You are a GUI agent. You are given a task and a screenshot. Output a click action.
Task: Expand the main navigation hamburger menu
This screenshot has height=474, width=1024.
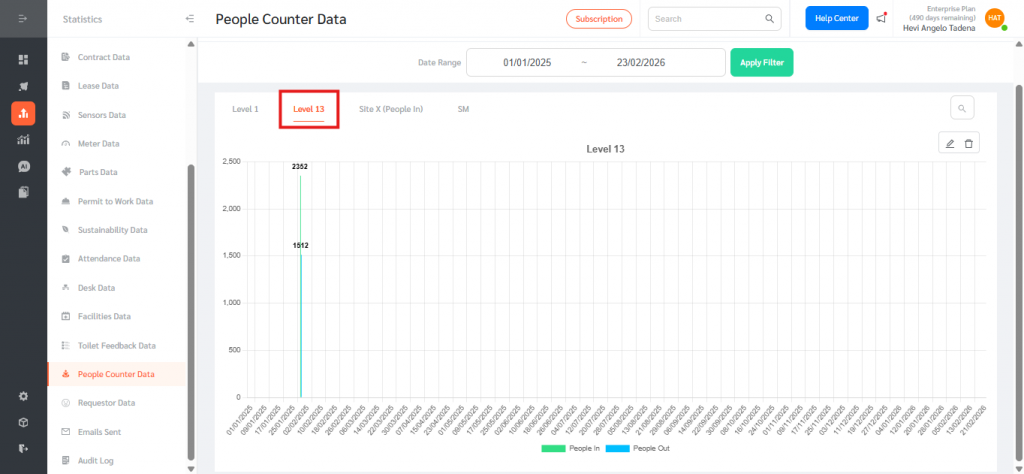[23, 19]
